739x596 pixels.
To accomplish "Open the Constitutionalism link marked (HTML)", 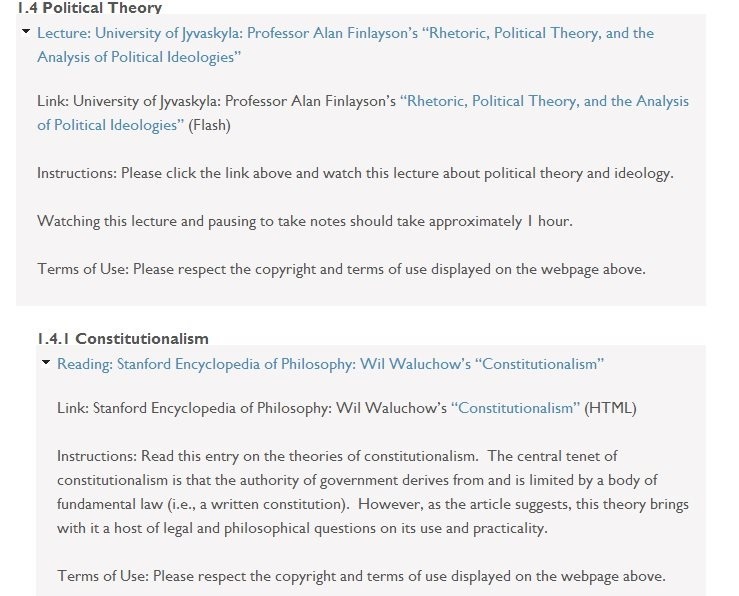I will pos(515,408).
